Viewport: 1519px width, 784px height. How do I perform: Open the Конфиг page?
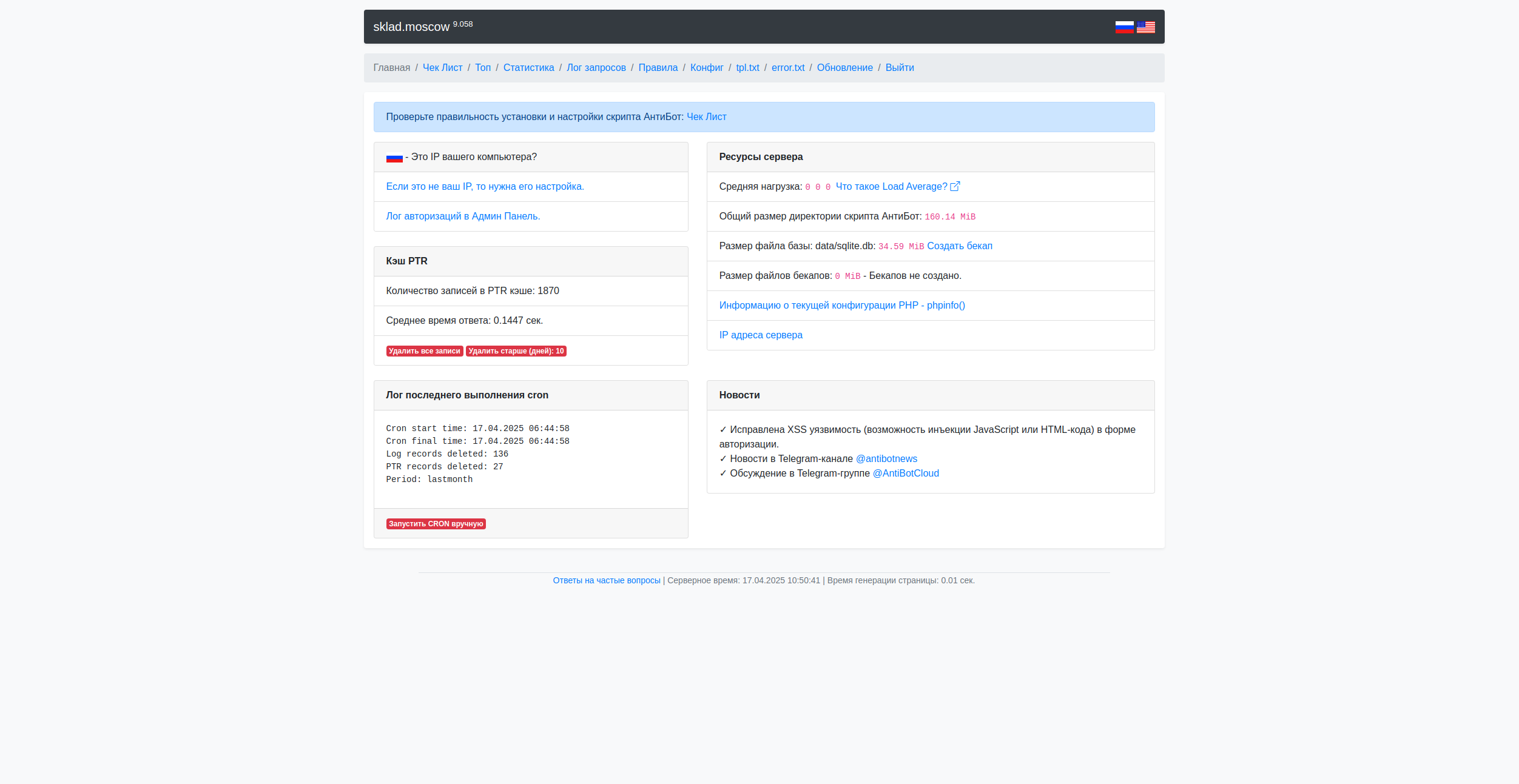(x=706, y=68)
